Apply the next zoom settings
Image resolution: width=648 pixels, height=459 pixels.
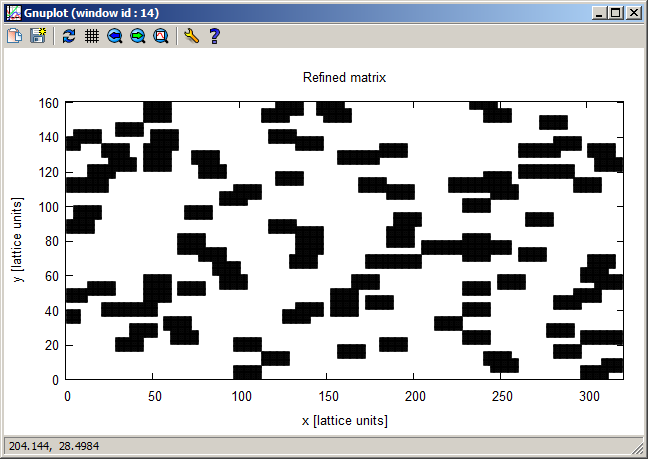tap(137, 36)
